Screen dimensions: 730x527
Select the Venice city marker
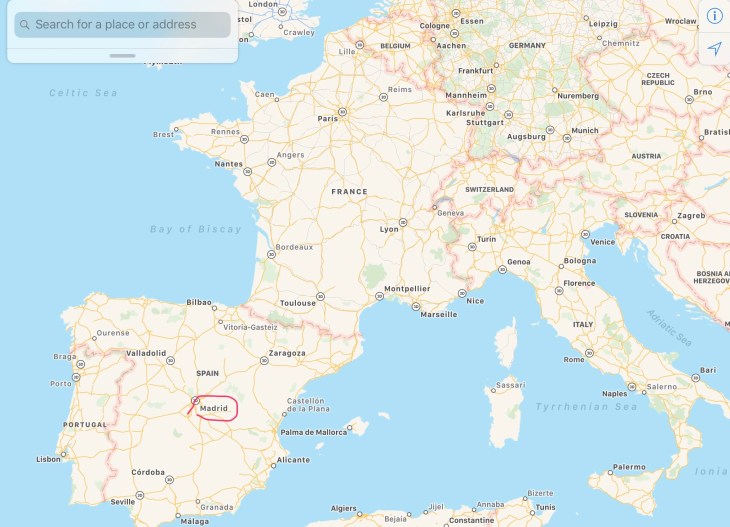(x=585, y=234)
